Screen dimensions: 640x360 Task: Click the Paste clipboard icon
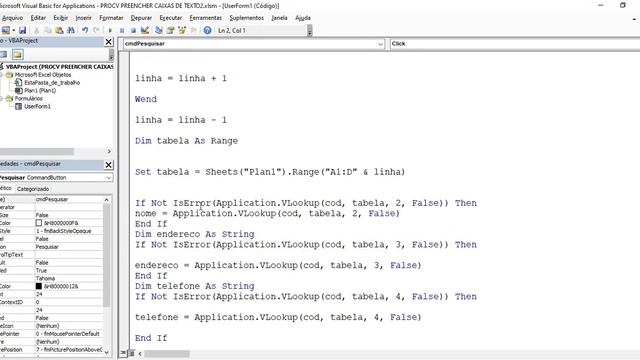click(x=60, y=30)
